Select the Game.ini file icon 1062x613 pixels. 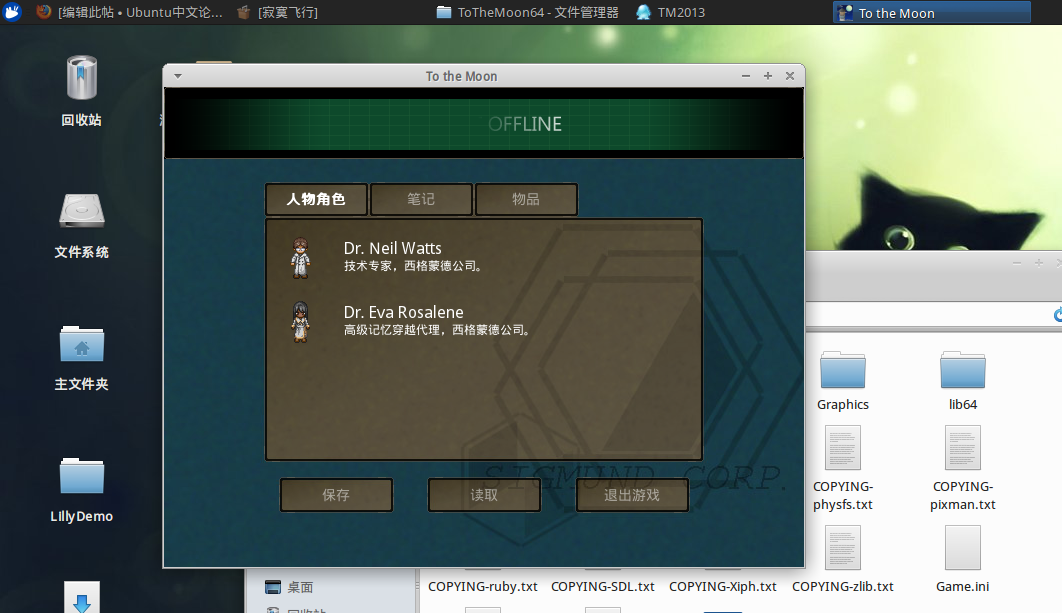pos(962,547)
